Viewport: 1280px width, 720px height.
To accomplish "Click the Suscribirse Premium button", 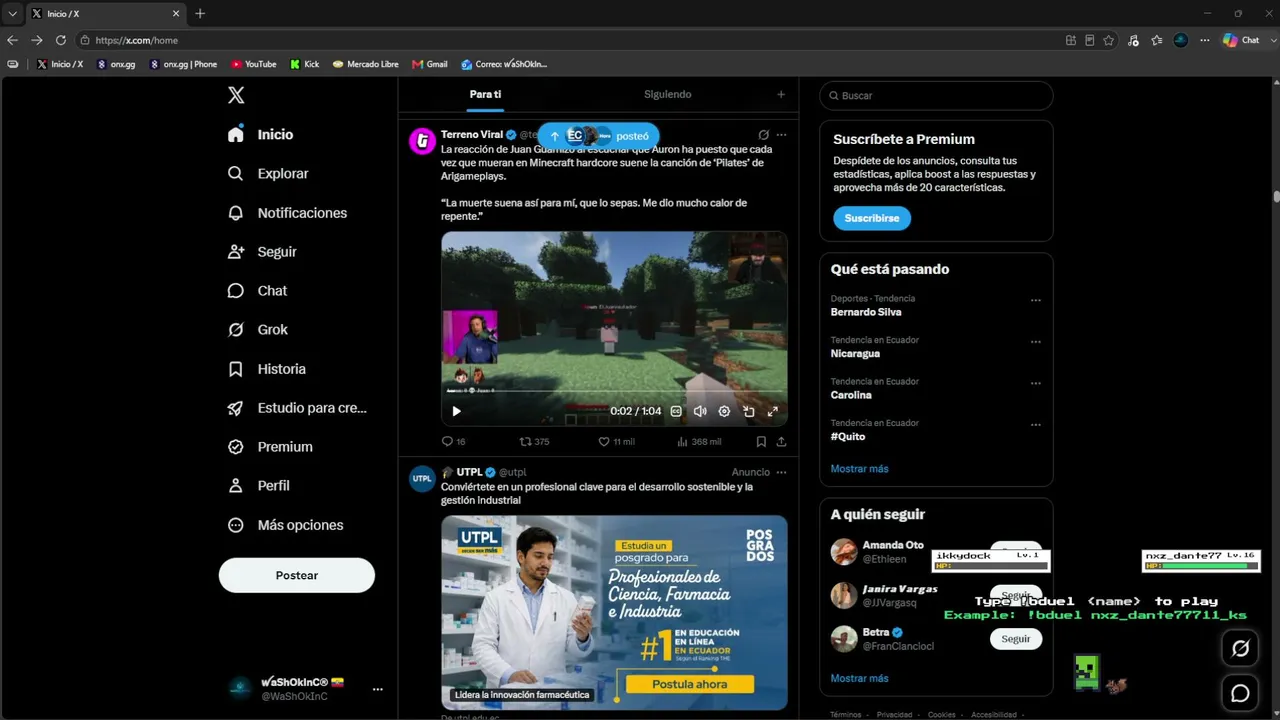I will [x=872, y=218].
